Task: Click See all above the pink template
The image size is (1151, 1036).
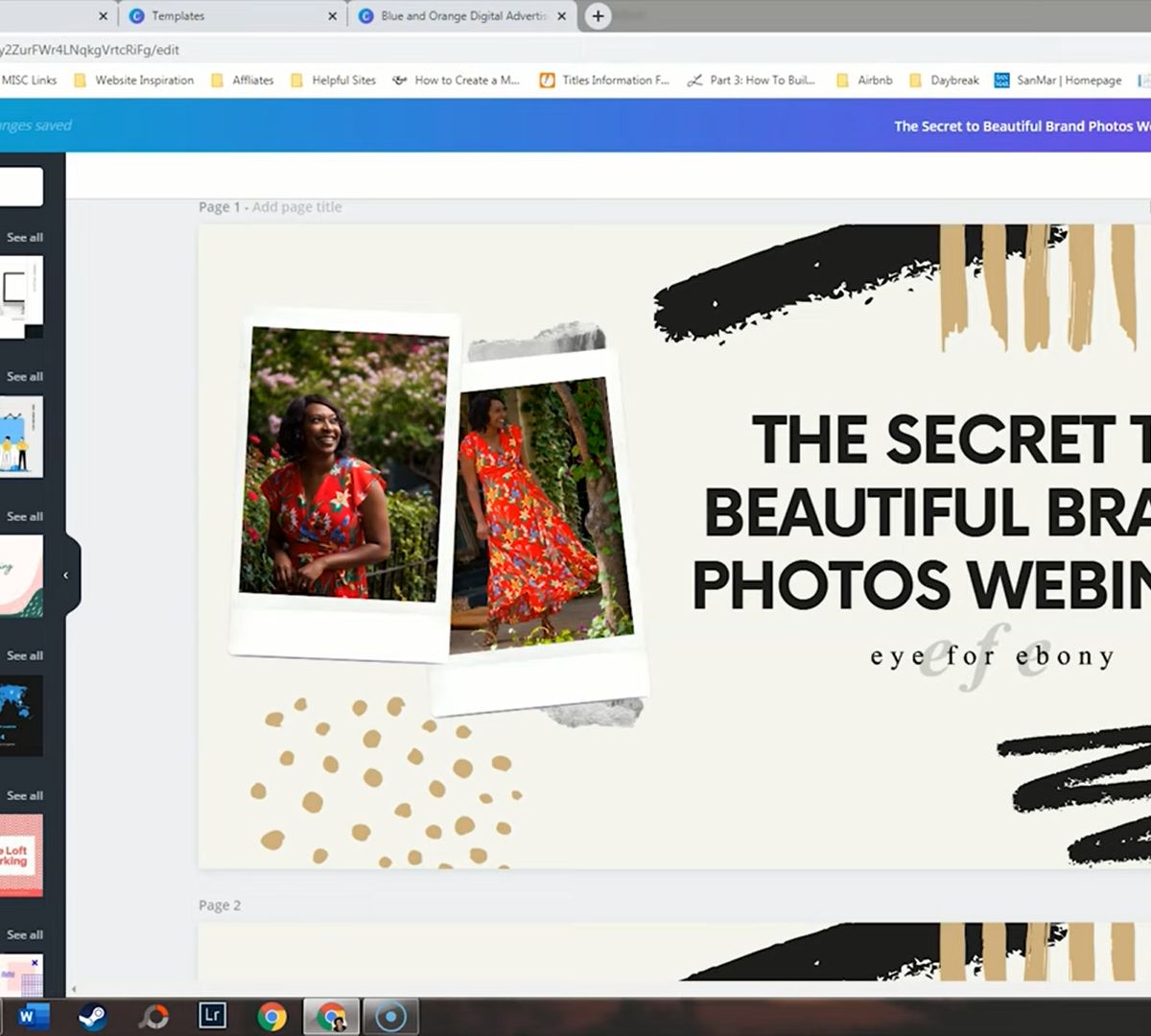Action: tap(24, 516)
